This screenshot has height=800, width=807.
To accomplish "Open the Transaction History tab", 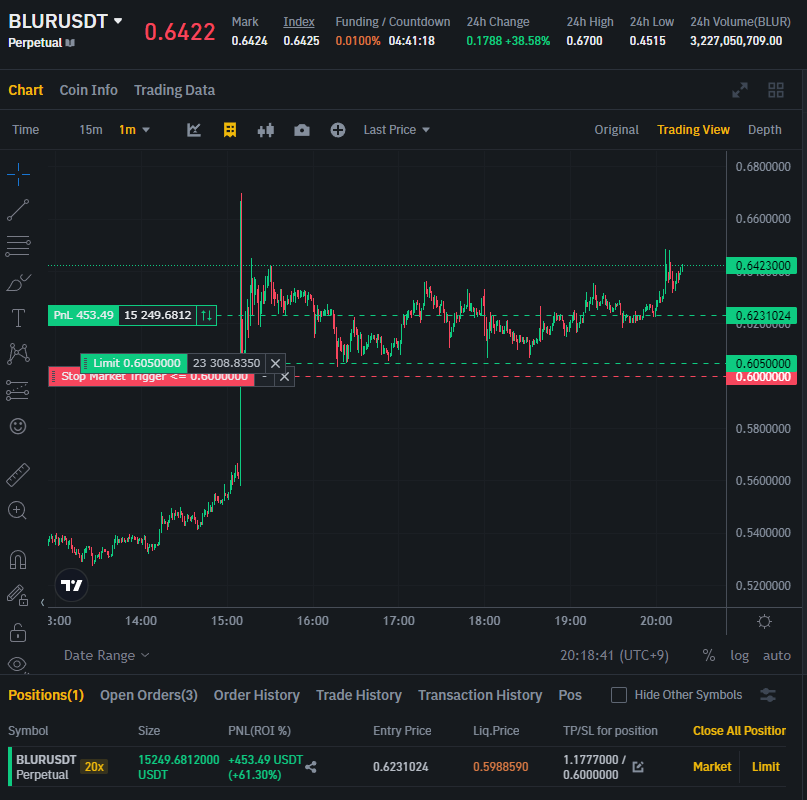I will [x=480, y=695].
